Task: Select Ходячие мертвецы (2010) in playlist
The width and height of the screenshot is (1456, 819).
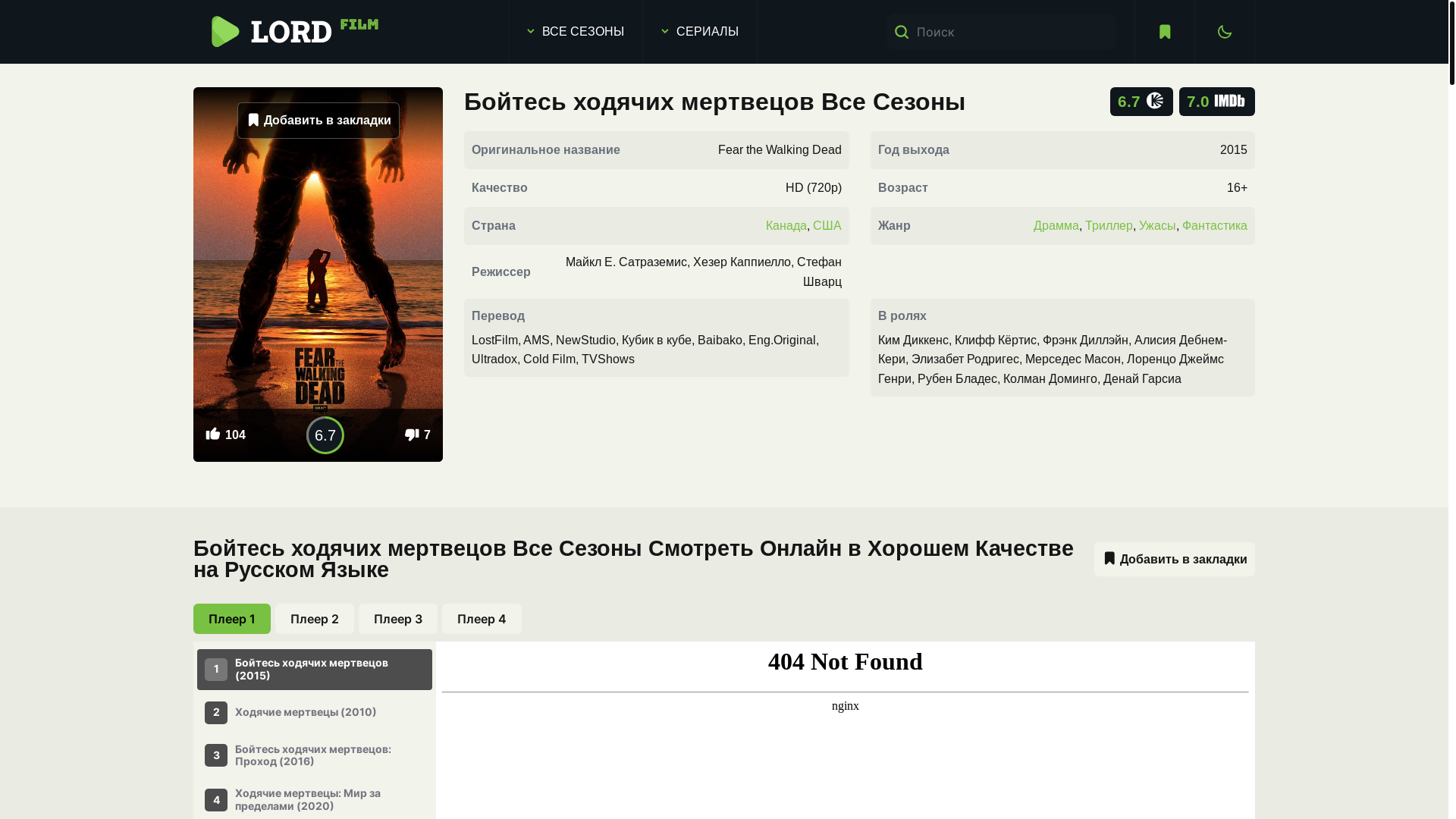Action: click(315, 713)
